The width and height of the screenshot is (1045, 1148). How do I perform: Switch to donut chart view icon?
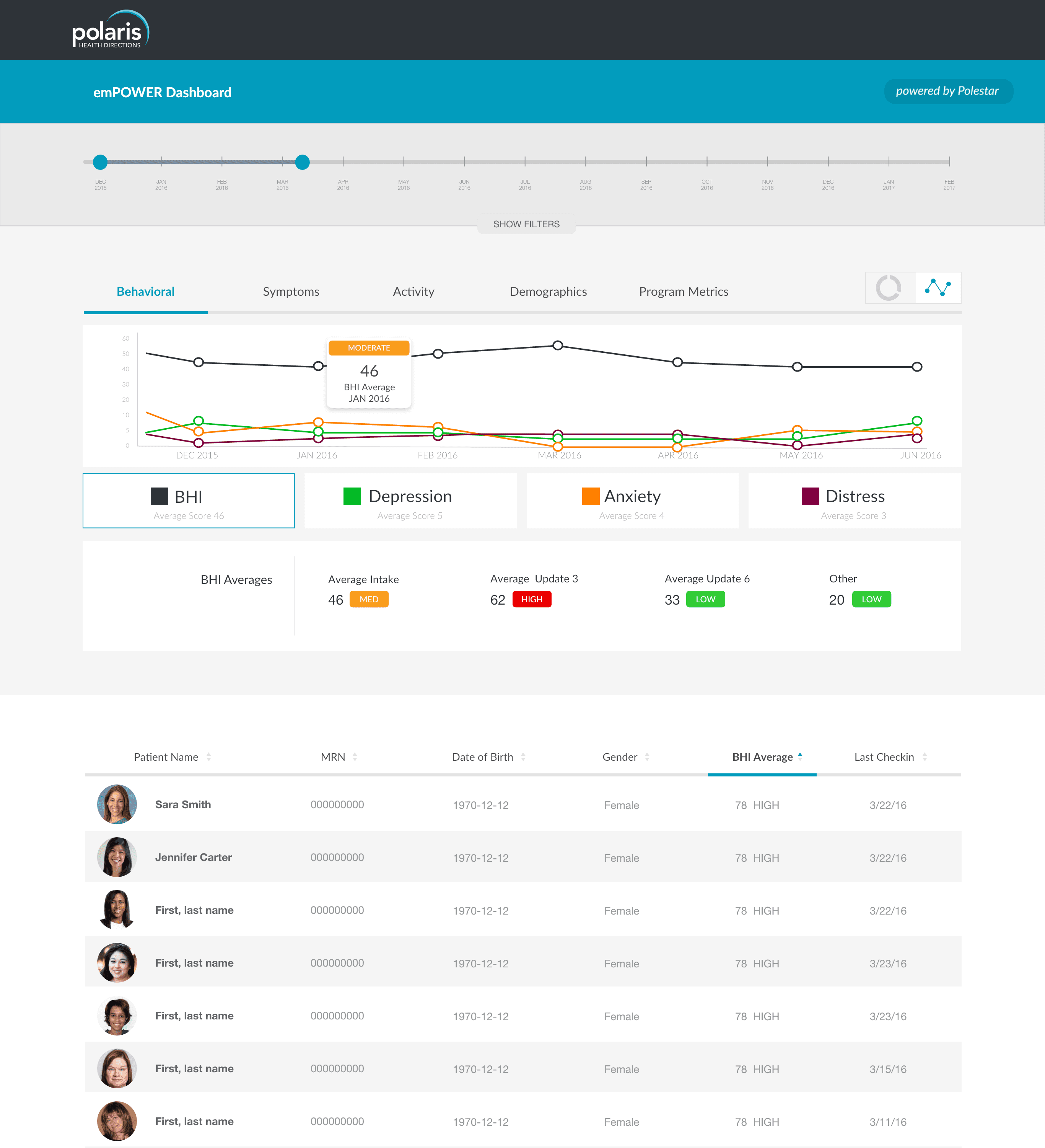(889, 287)
